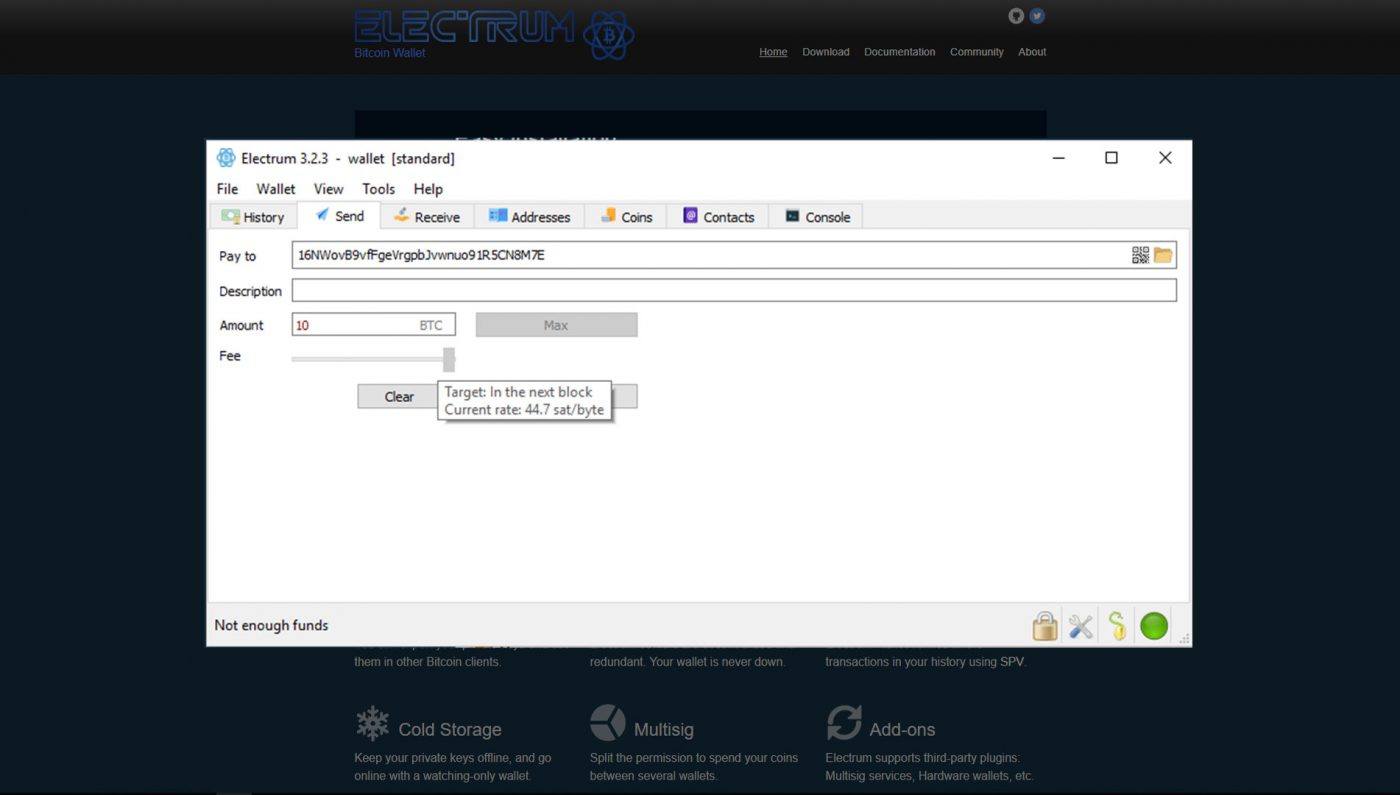Image resolution: width=1400 pixels, height=795 pixels.
Task: Click the fee slider handle
Action: click(449, 359)
